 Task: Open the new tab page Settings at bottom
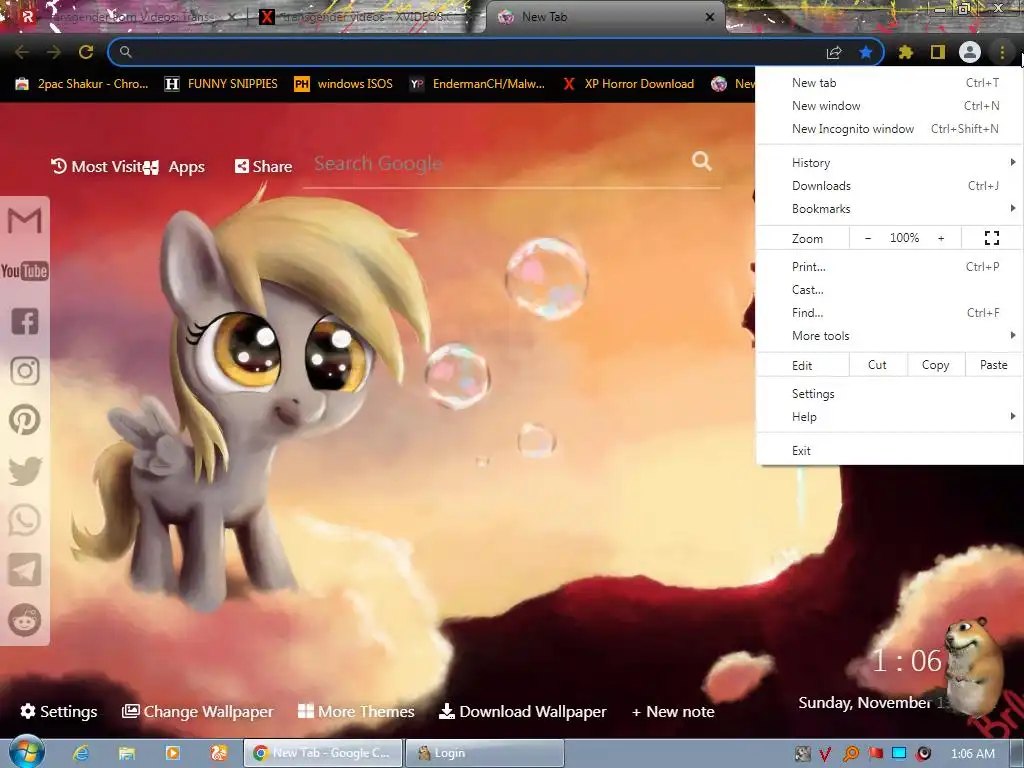pos(59,711)
